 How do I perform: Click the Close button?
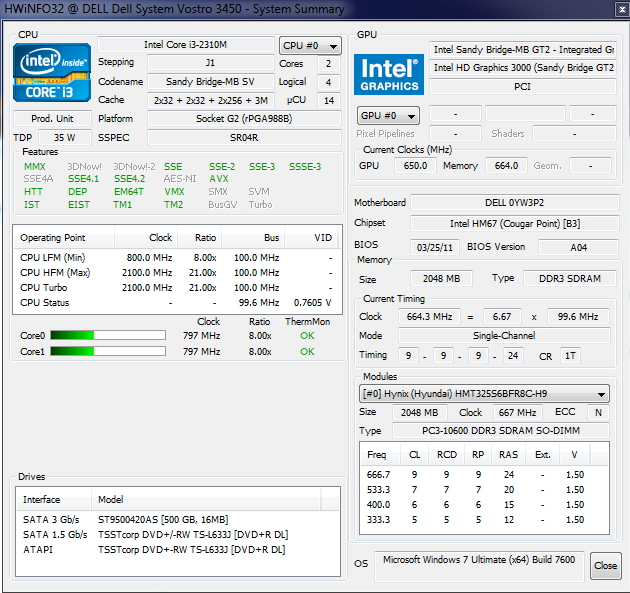[x=605, y=566]
